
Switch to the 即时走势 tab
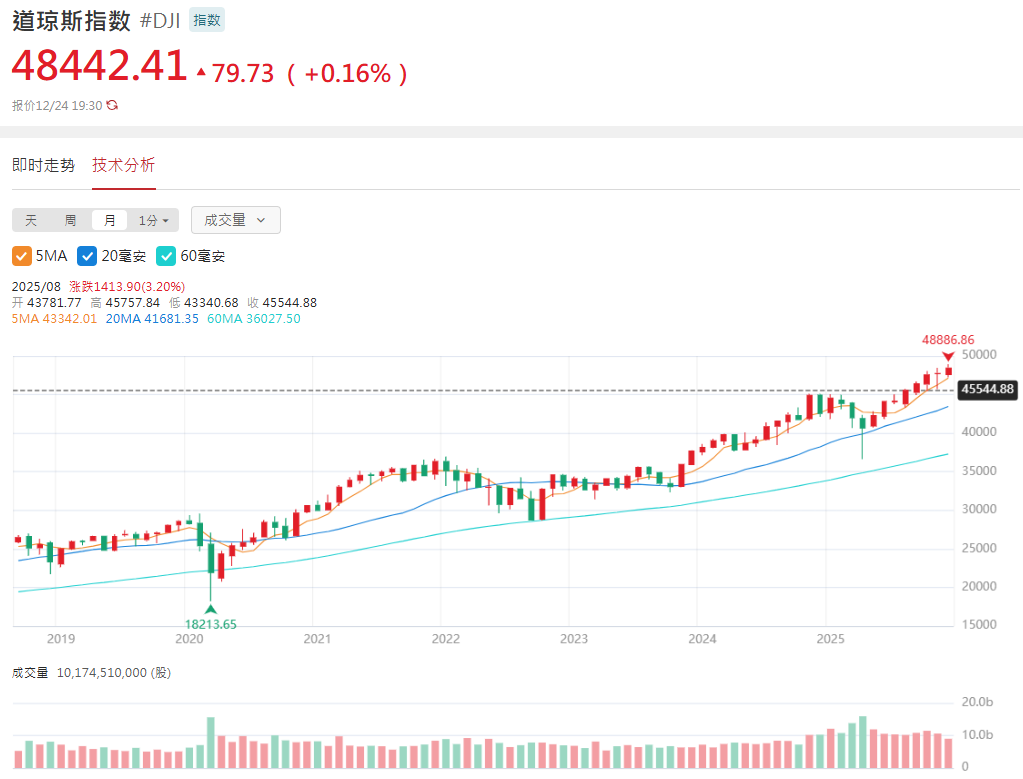point(43,166)
